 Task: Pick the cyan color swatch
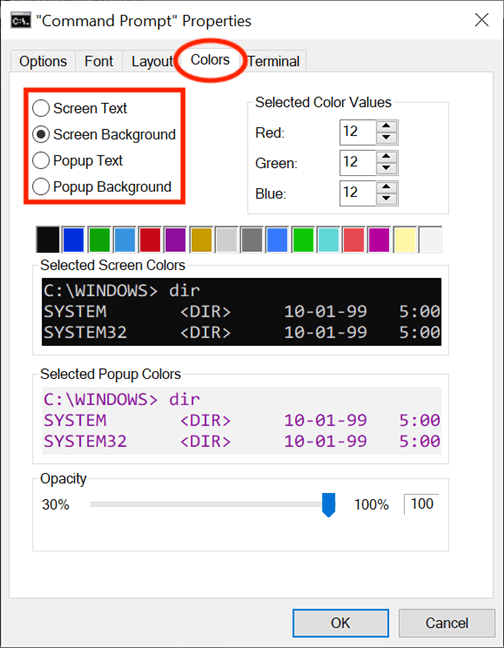328,239
